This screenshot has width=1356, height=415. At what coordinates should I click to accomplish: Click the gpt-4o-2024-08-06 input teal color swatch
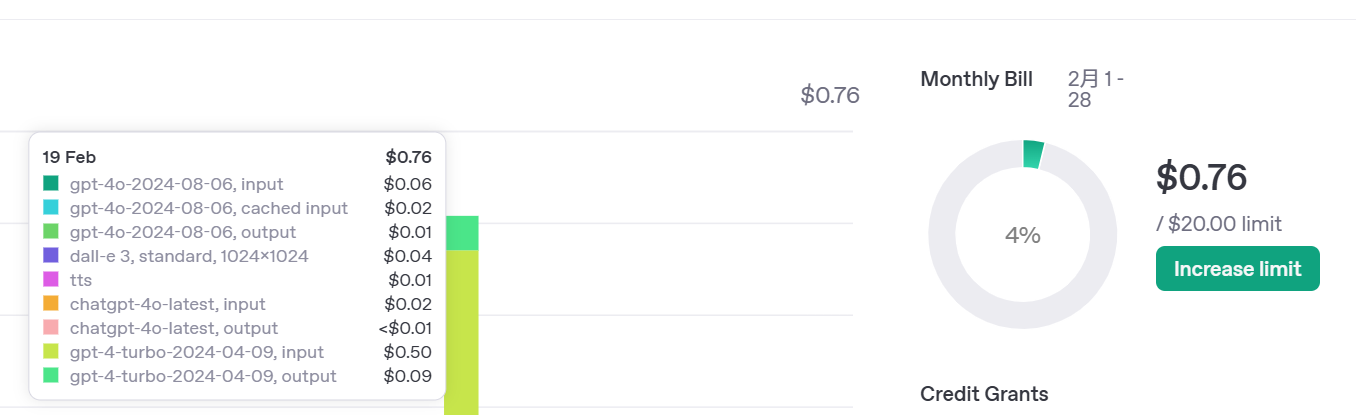[51, 184]
